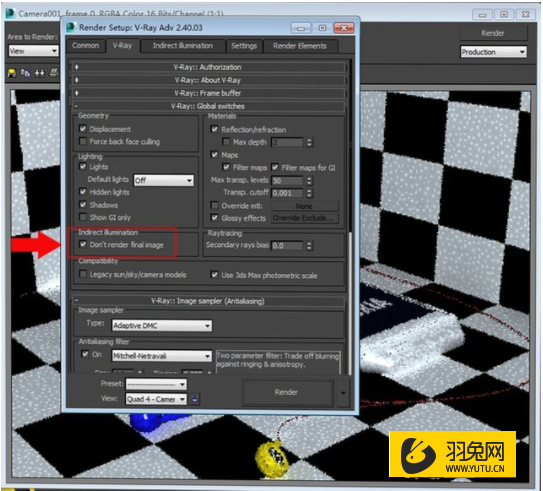Close the Render Setup dialog

coord(344,28)
